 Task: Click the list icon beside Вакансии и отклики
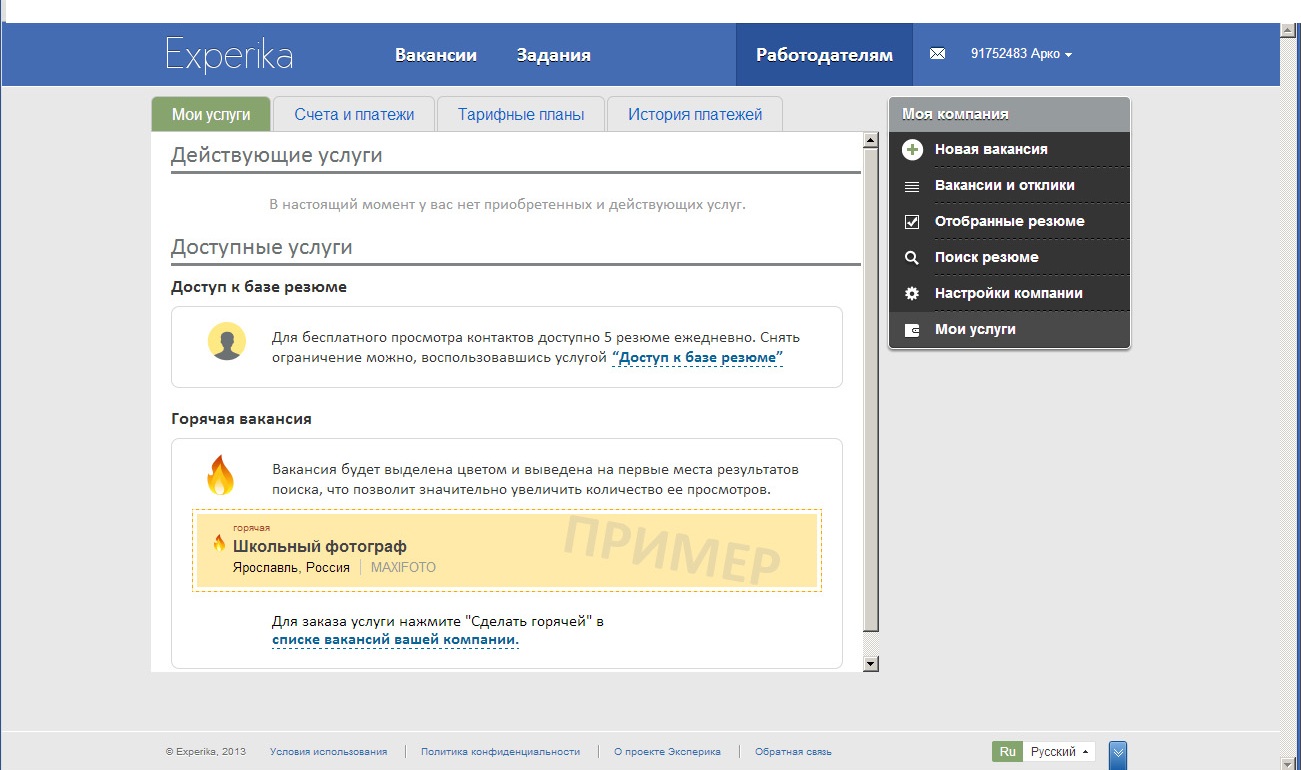point(911,186)
